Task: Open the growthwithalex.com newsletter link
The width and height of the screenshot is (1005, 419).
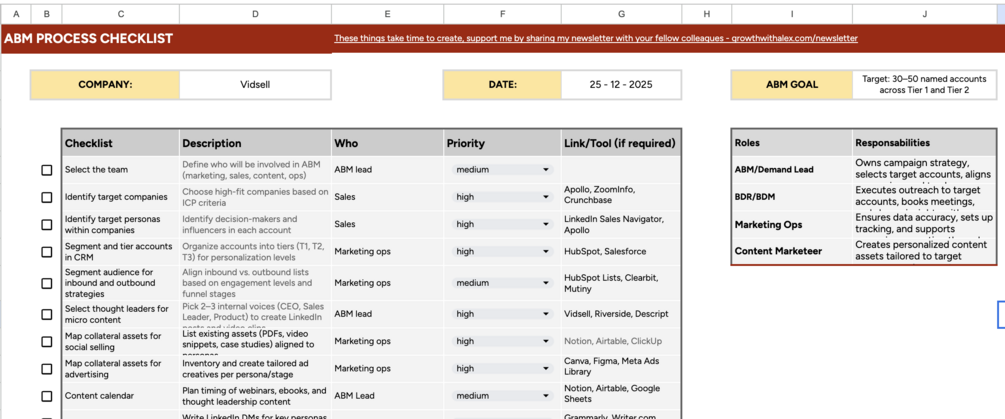Action: tap(595, 38)
